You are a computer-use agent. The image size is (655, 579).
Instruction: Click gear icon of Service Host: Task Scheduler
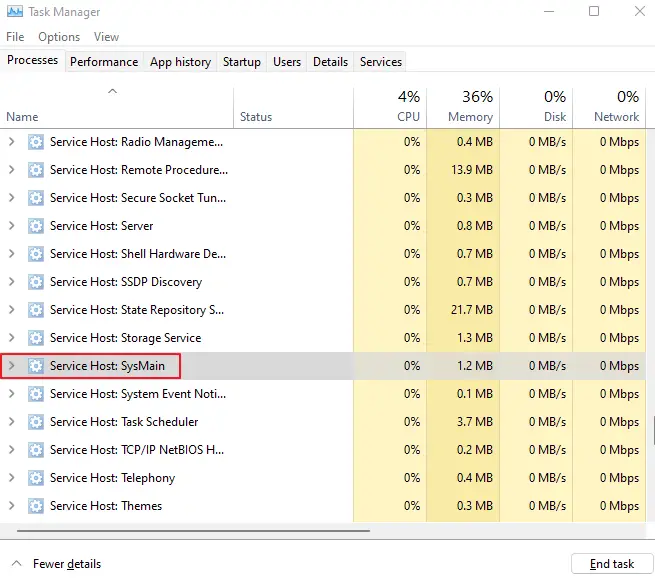pos(36,422)
